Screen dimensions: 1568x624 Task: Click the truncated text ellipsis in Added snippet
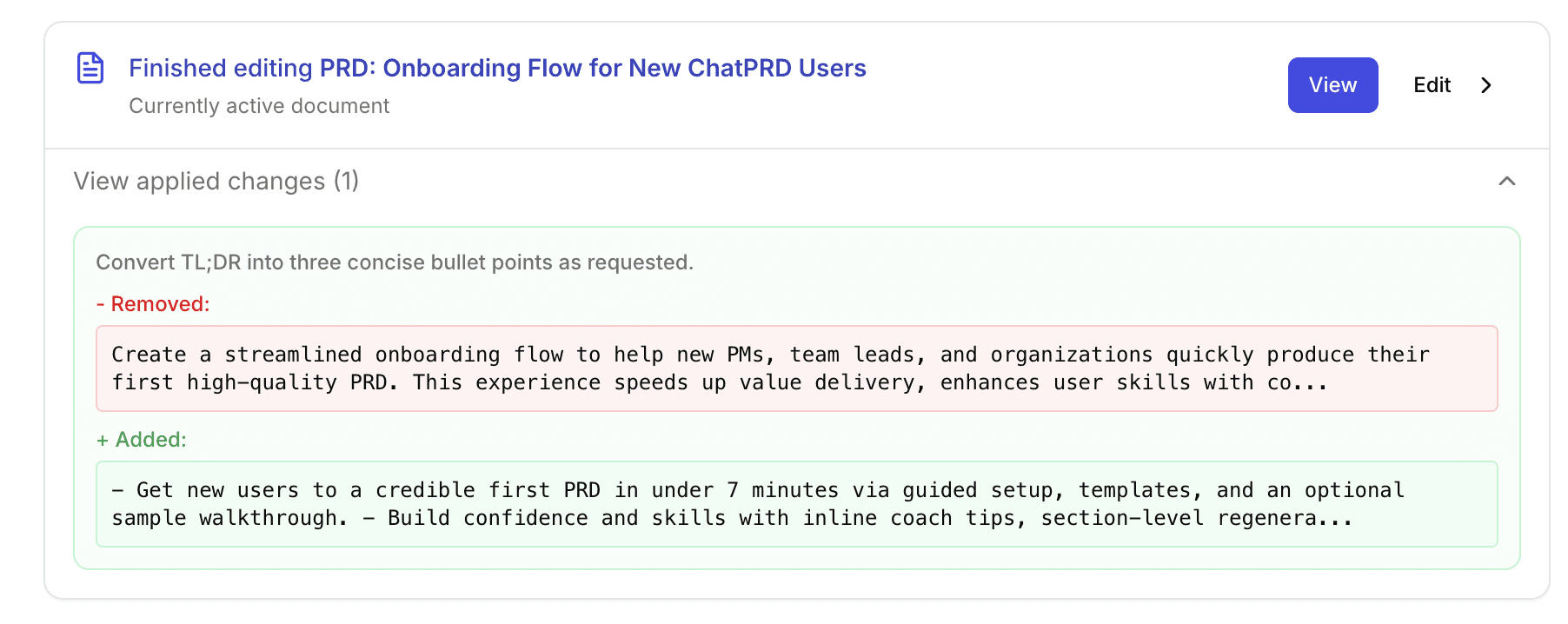point(1334,518)
